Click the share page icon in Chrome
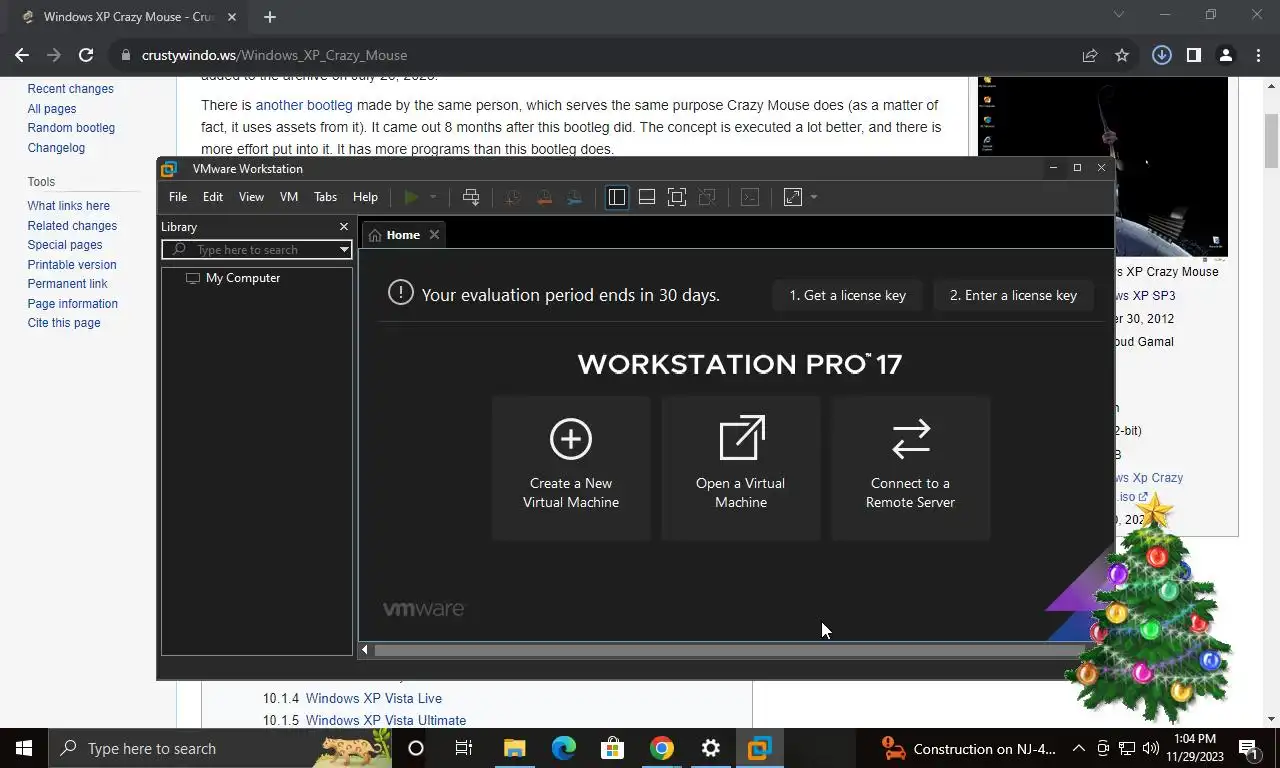This screenshot has width=1280, height=768. point(1090,55)
